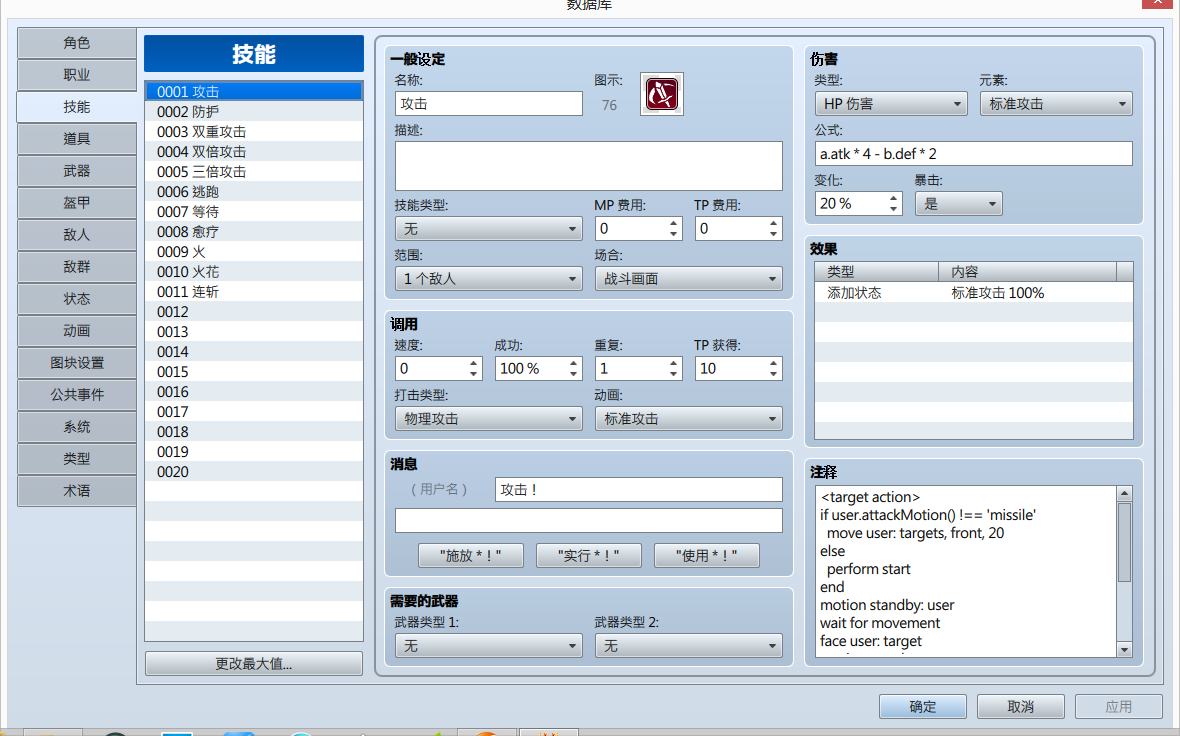Increase the TP 费用 value

774,223
